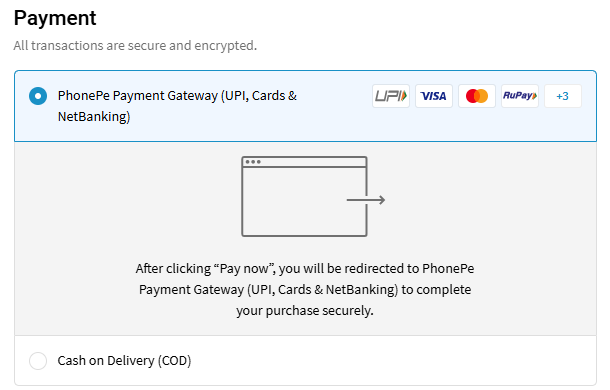Select the Cash on Delivery radio button
610x390 pixels.
38,361
